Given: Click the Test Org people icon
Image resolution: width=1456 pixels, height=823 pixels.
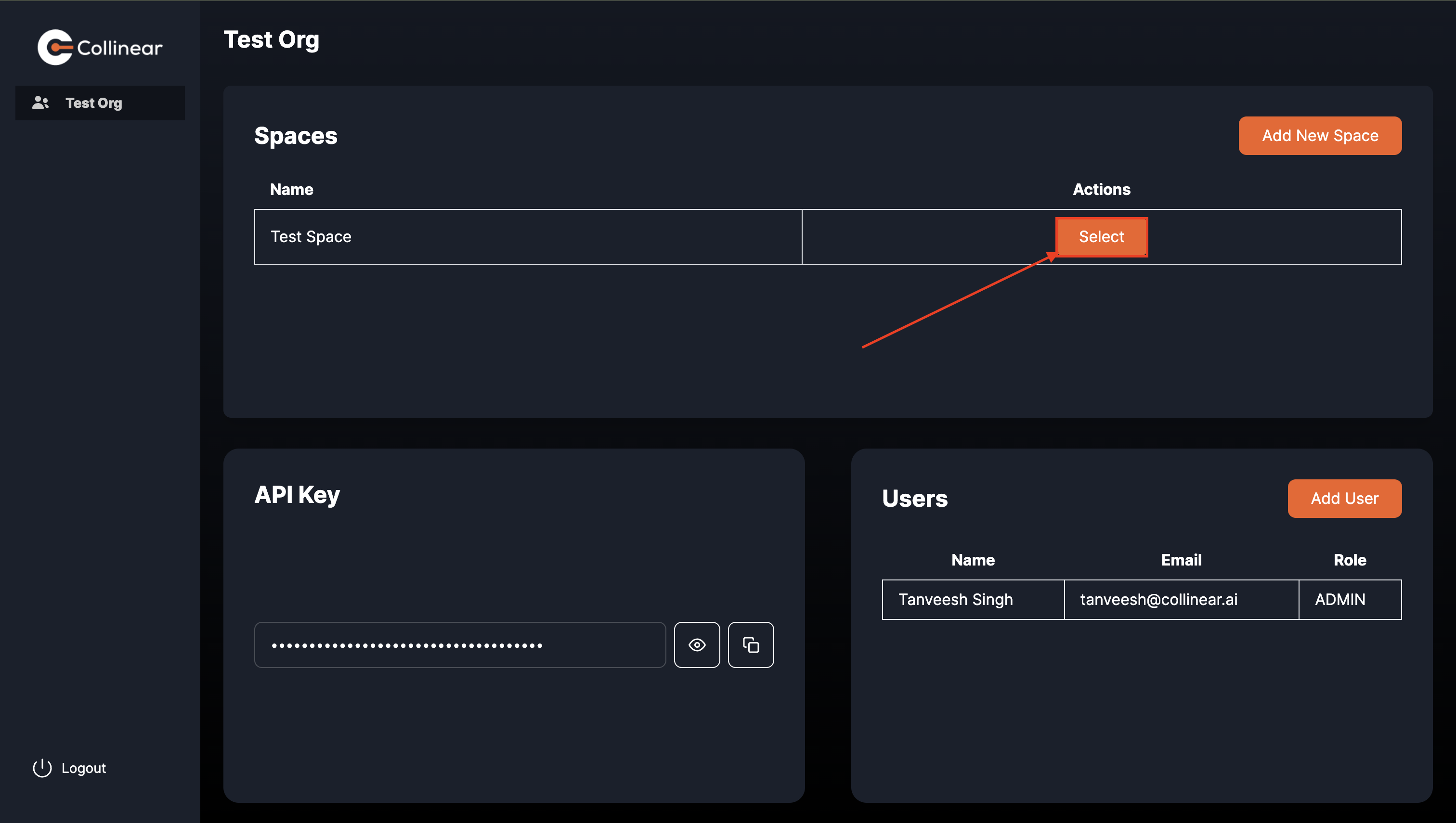Looking at the screenshot, I should (40, 103).
